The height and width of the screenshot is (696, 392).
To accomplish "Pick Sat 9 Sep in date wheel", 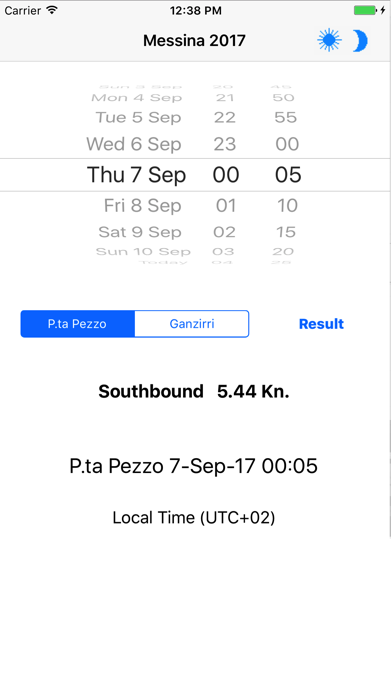I will [x=140, y=232].
